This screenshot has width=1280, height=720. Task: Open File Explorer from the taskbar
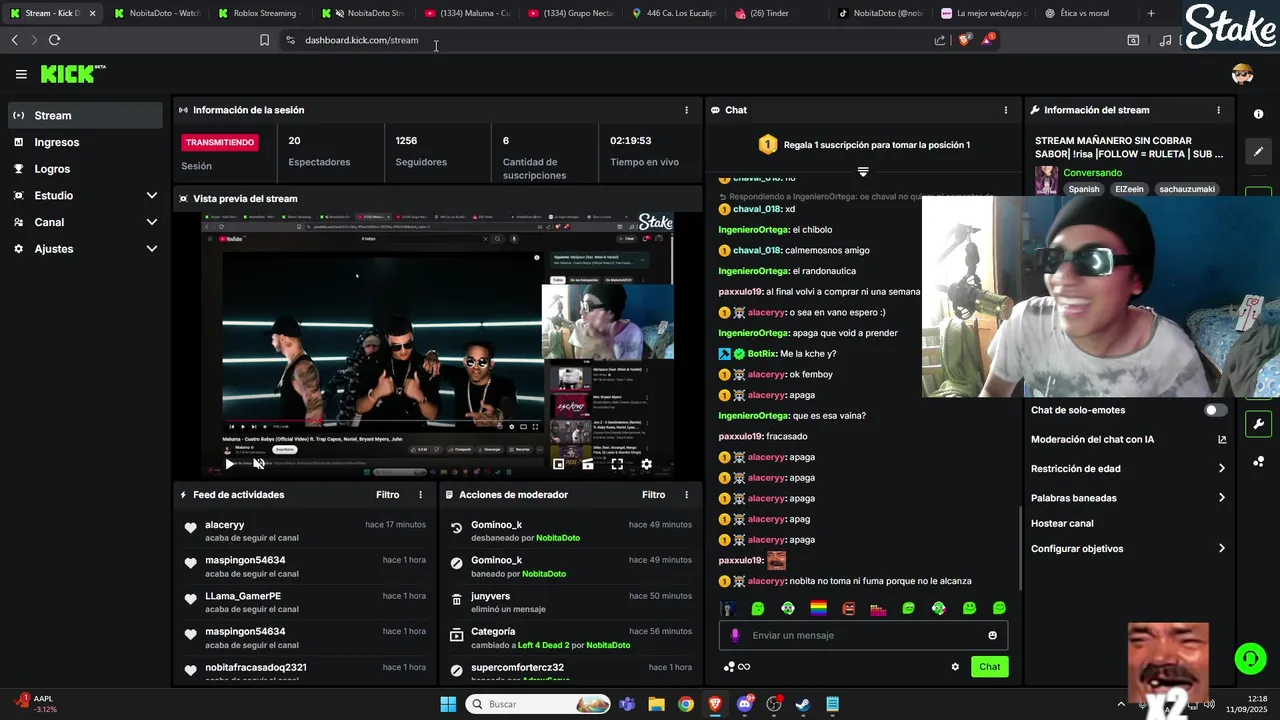click(656, 704)
